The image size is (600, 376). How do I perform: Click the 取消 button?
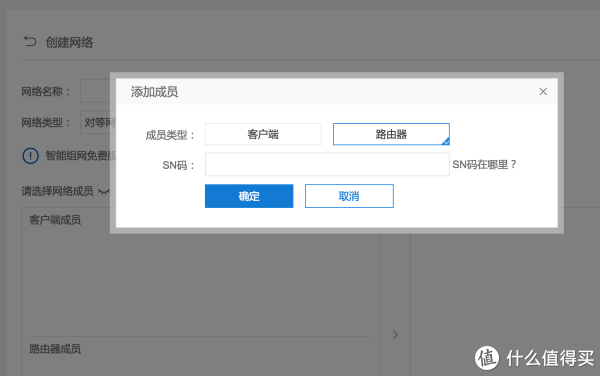[349, 196]
